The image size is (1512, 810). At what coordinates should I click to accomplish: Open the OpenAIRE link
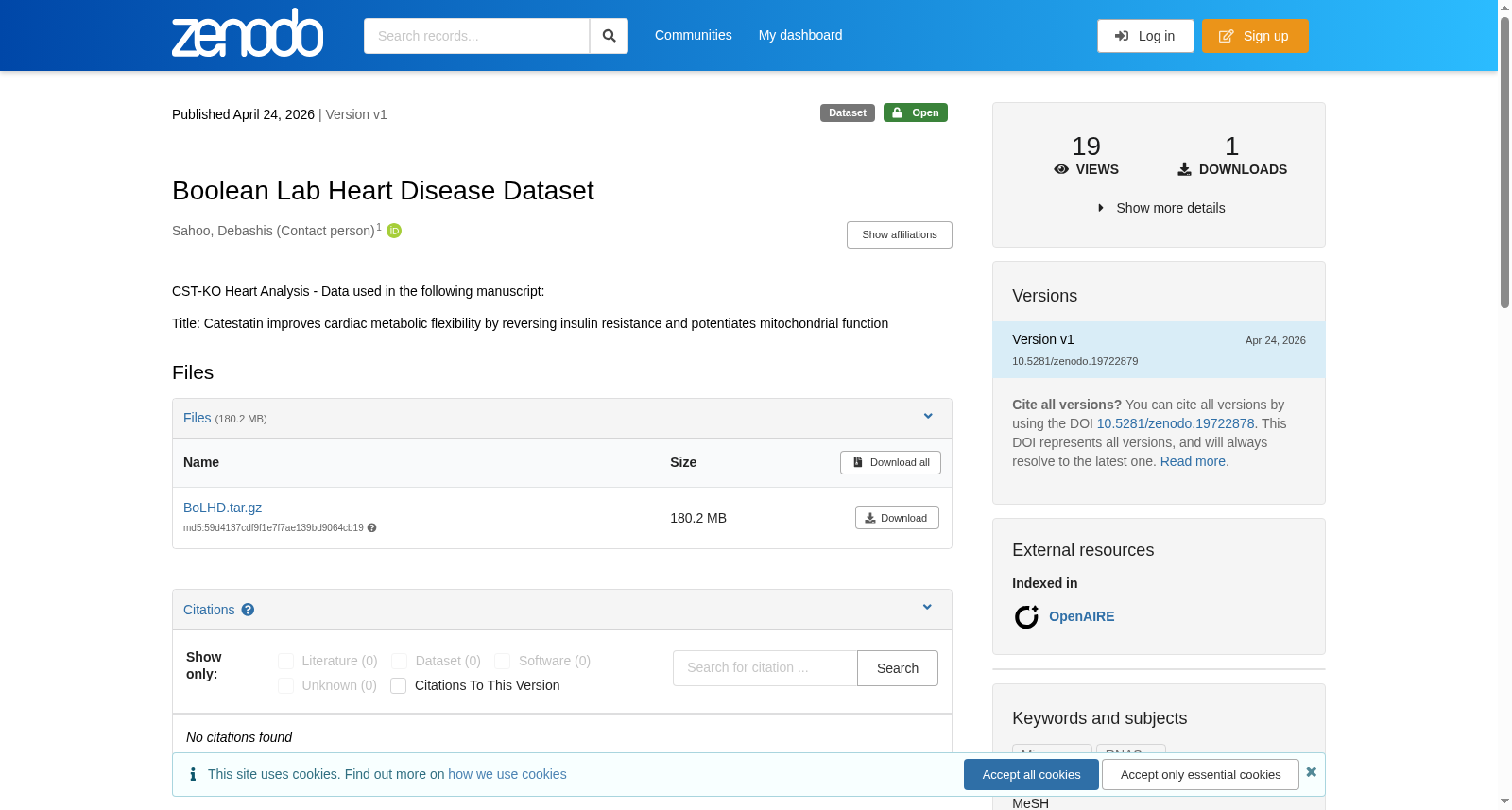tap(1082, 616)
